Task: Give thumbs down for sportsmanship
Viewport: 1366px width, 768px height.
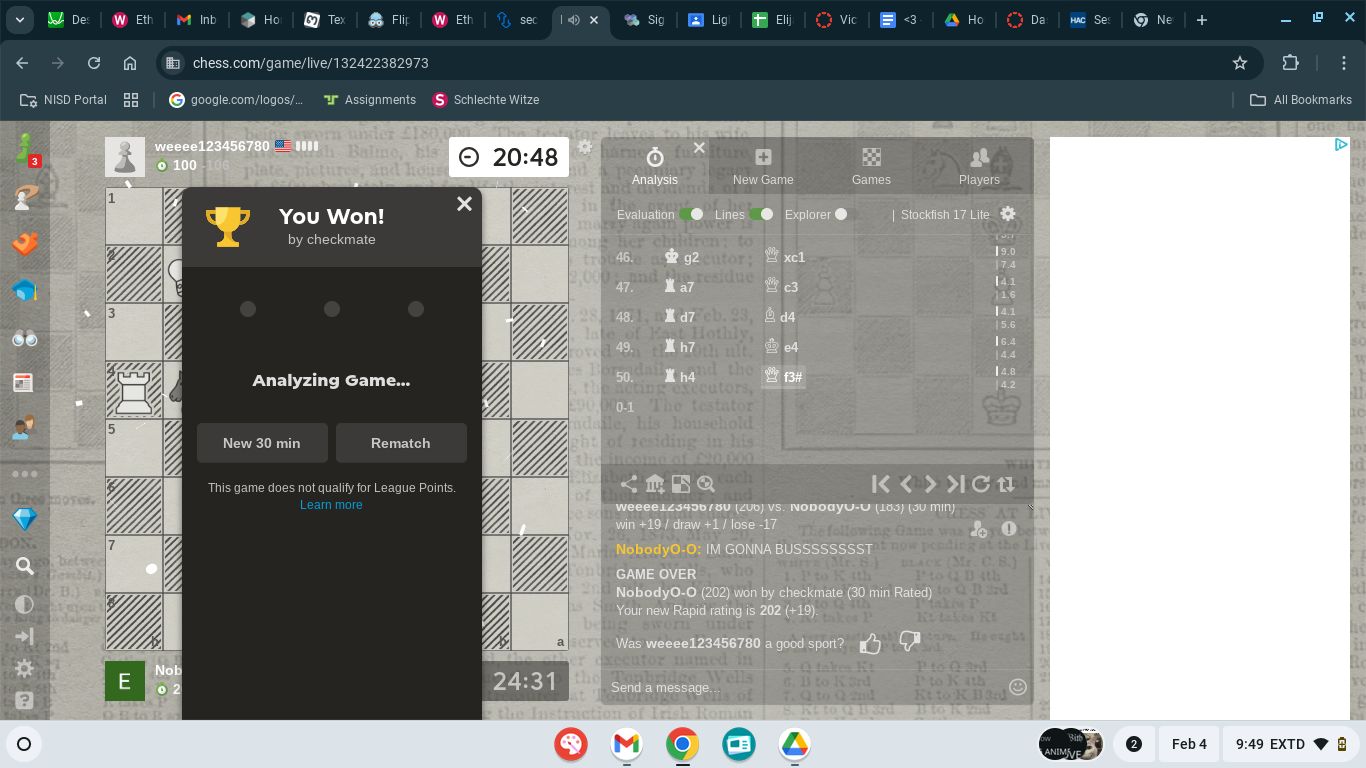Action: [x=909, y=641]
